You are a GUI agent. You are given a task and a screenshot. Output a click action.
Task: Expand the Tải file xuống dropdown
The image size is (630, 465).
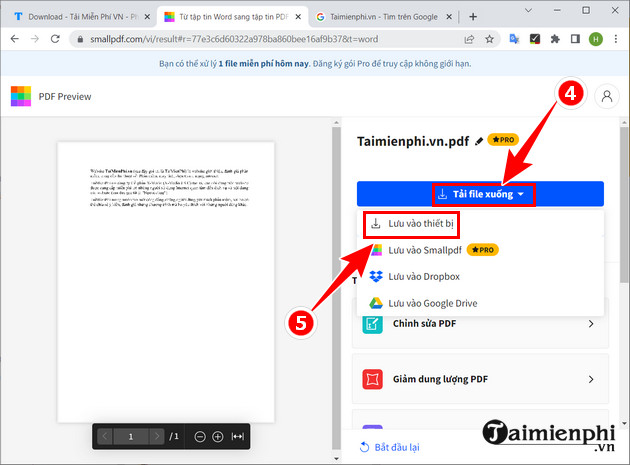tap(480, 194)
